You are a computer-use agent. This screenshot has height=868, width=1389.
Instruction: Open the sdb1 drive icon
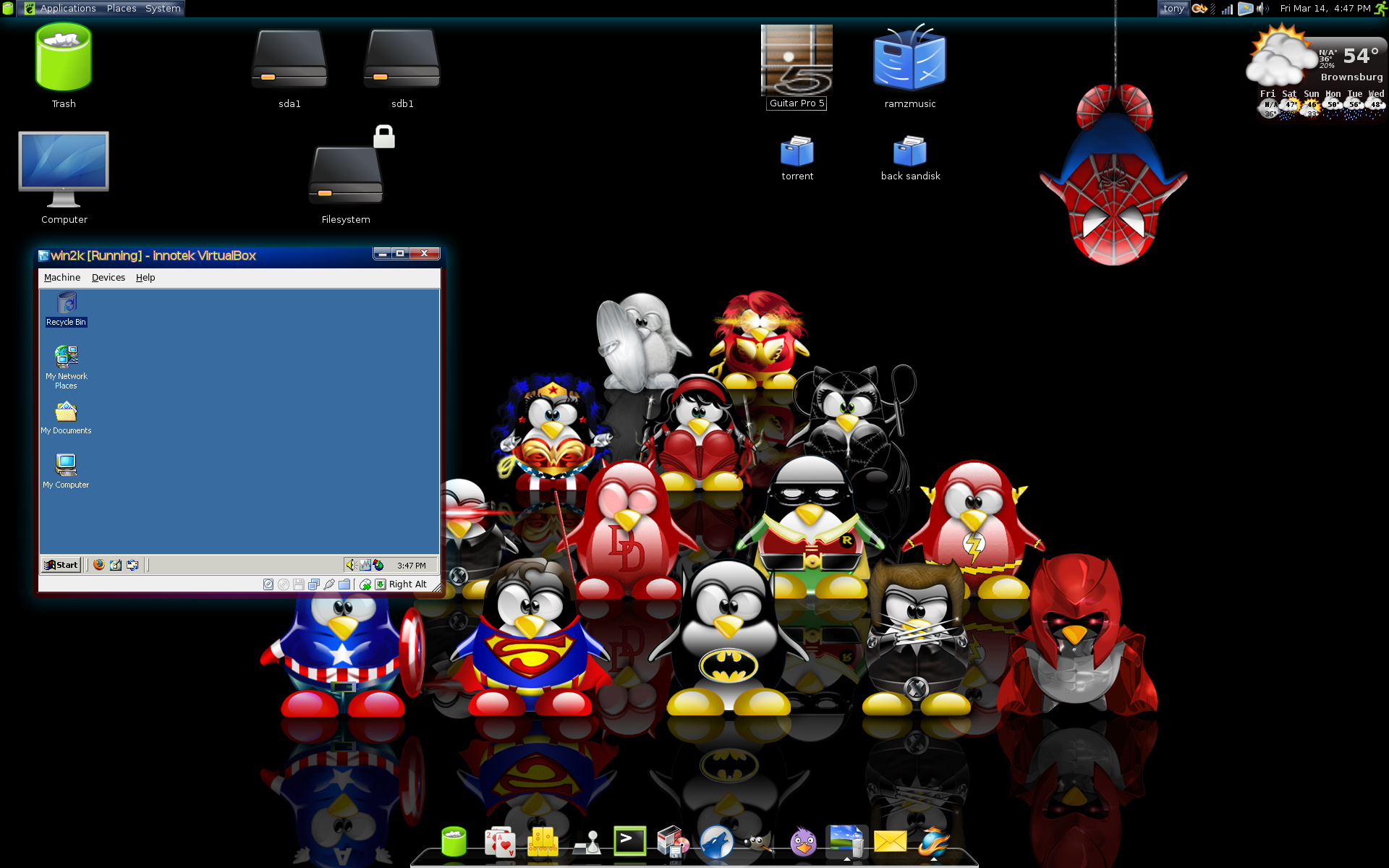tap(402, 59)
